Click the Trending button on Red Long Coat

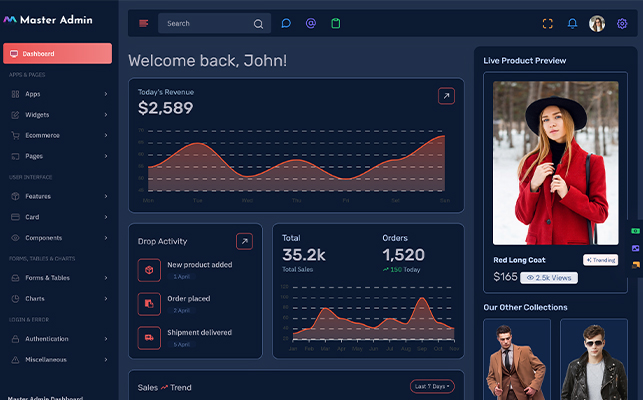click(x=600, y=260)
